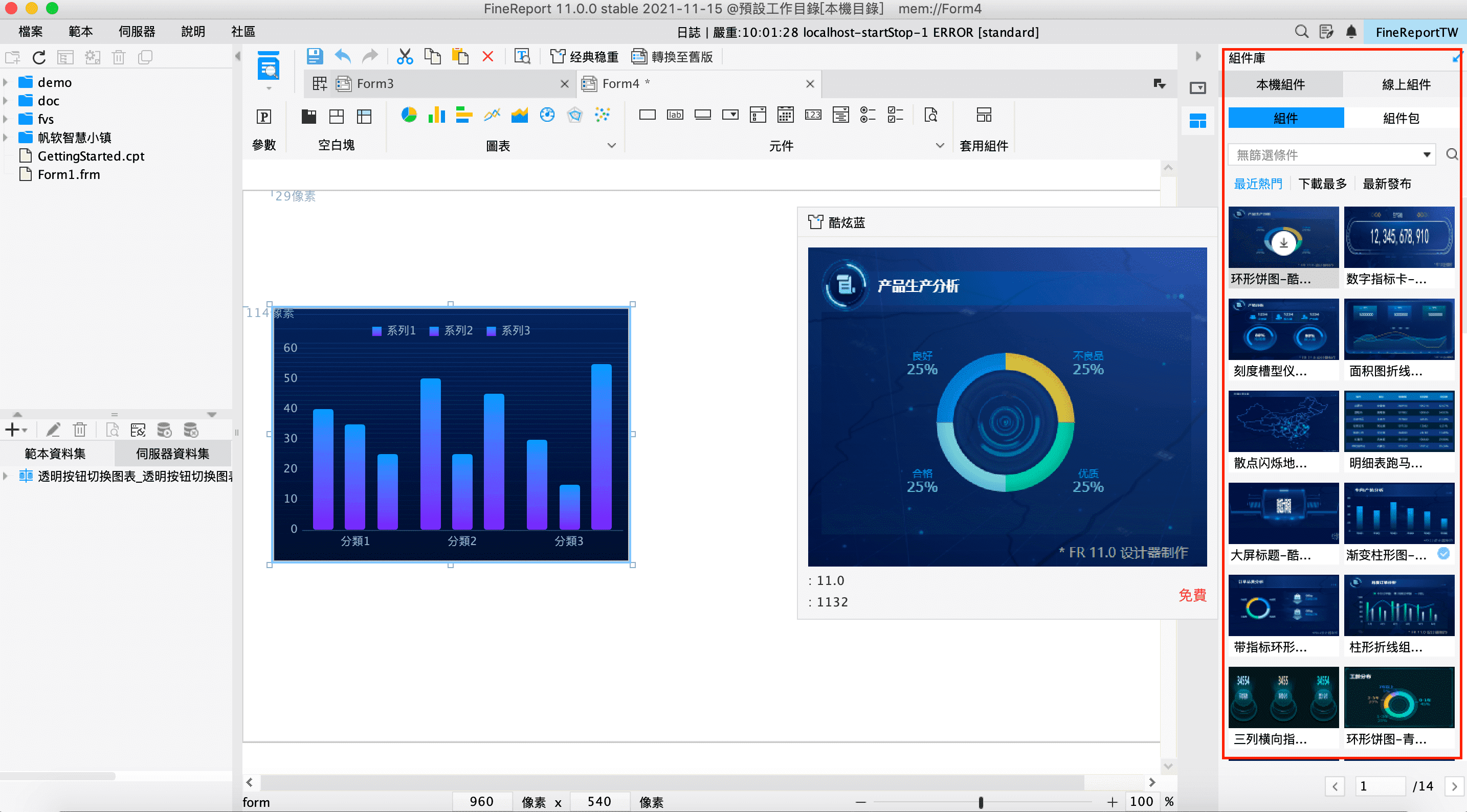Expand the 元件 widget group dropdown arrow
The height and width of the screenshot is (812, 1467).
(x=940, y=146)
